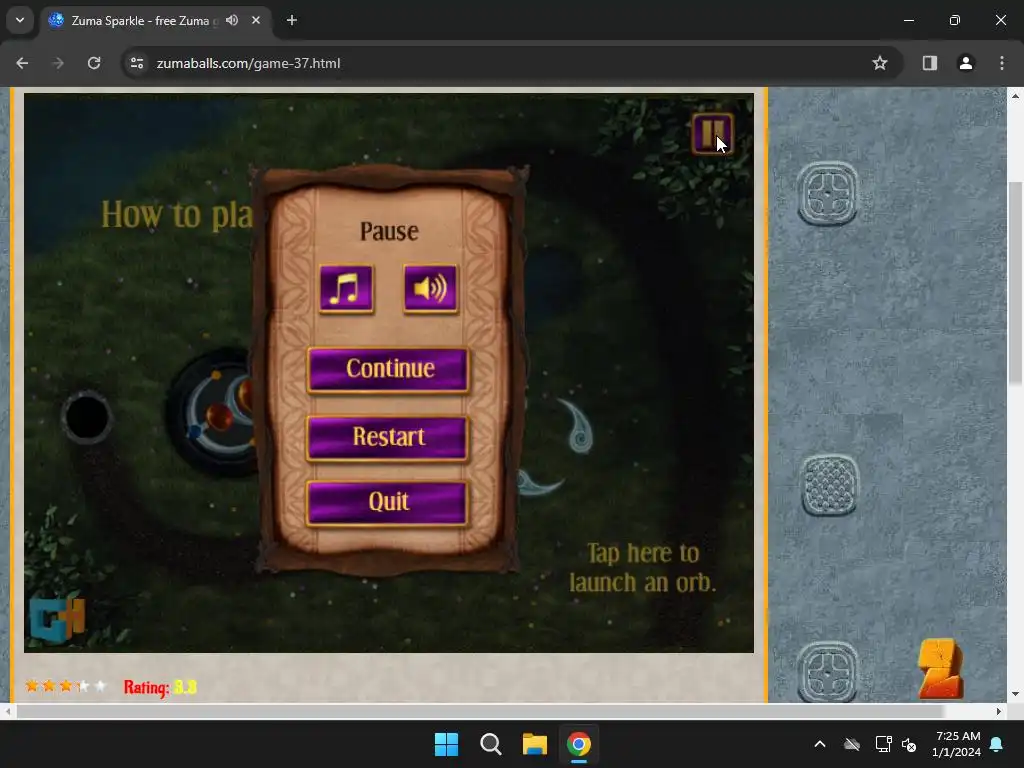Click the scroll right arrow at bottom
Image resolution: width=1024 pixels, height=768 pixels.
pyautogui.click(x=999, y=711)
